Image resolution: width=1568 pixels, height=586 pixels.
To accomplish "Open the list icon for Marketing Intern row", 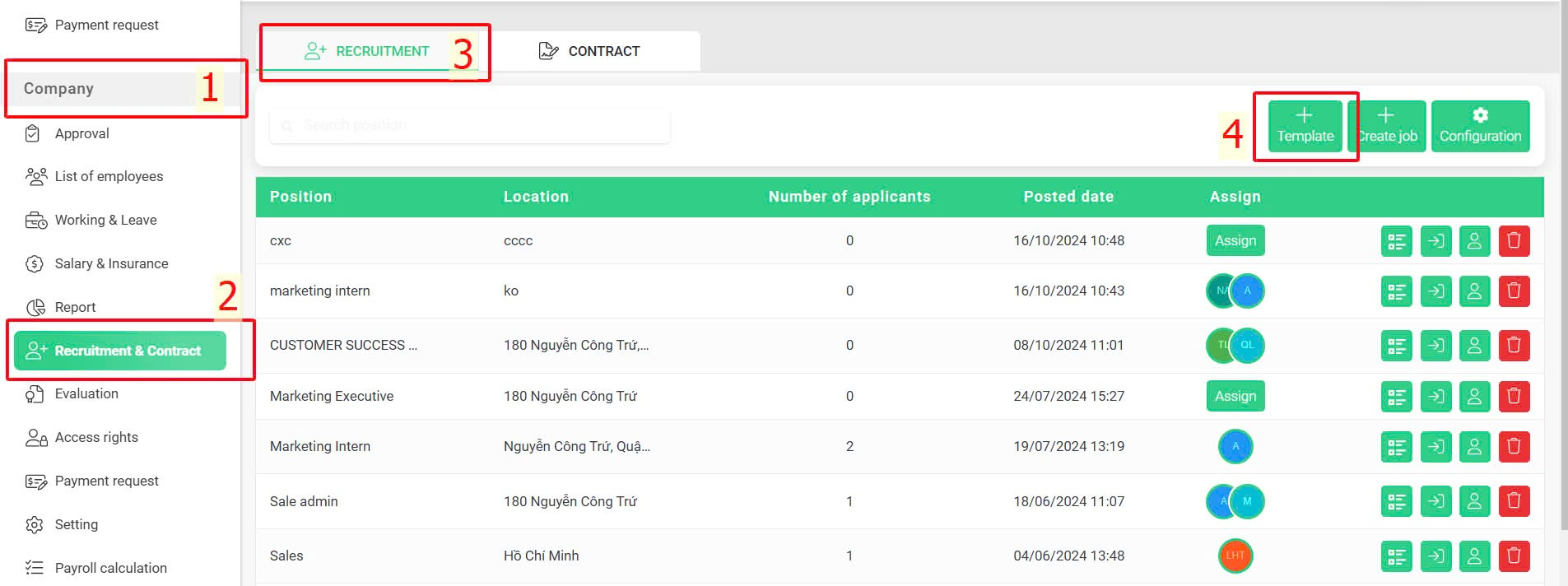I will (1397, 447).
